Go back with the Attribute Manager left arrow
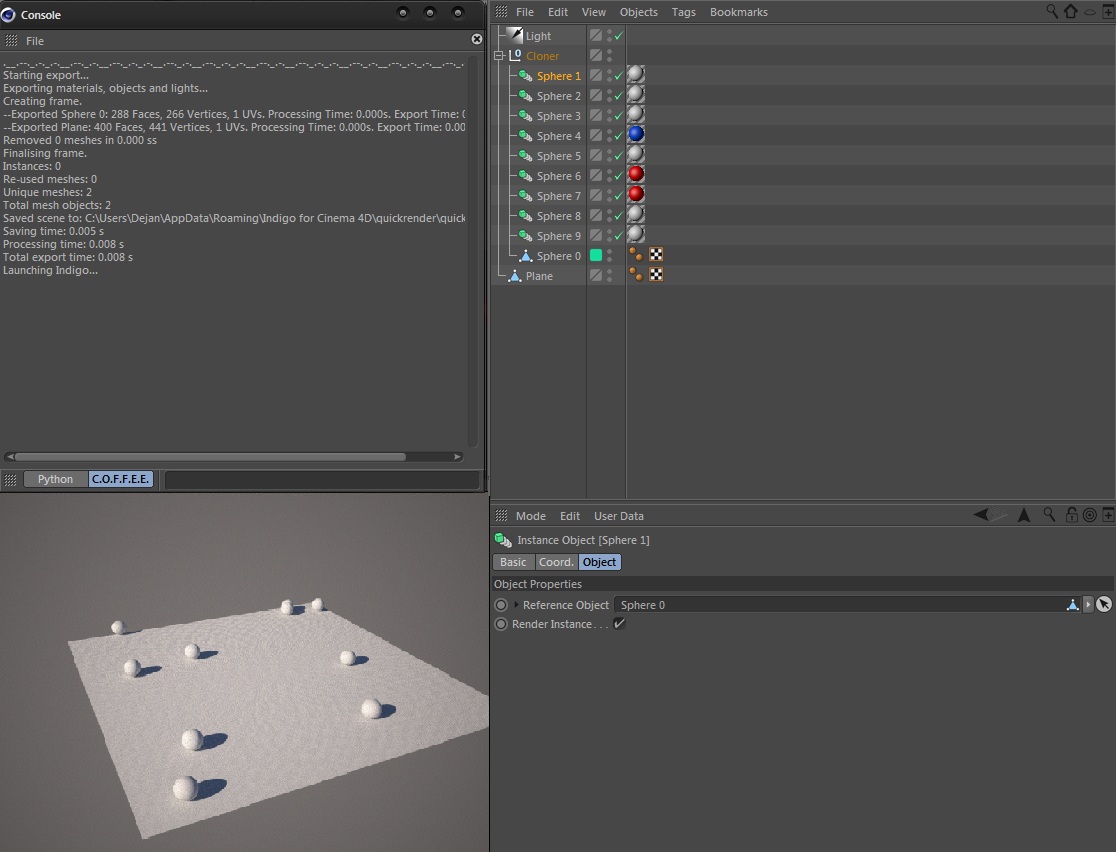This screenshot has height=852, width=1116. pos(981,515)
